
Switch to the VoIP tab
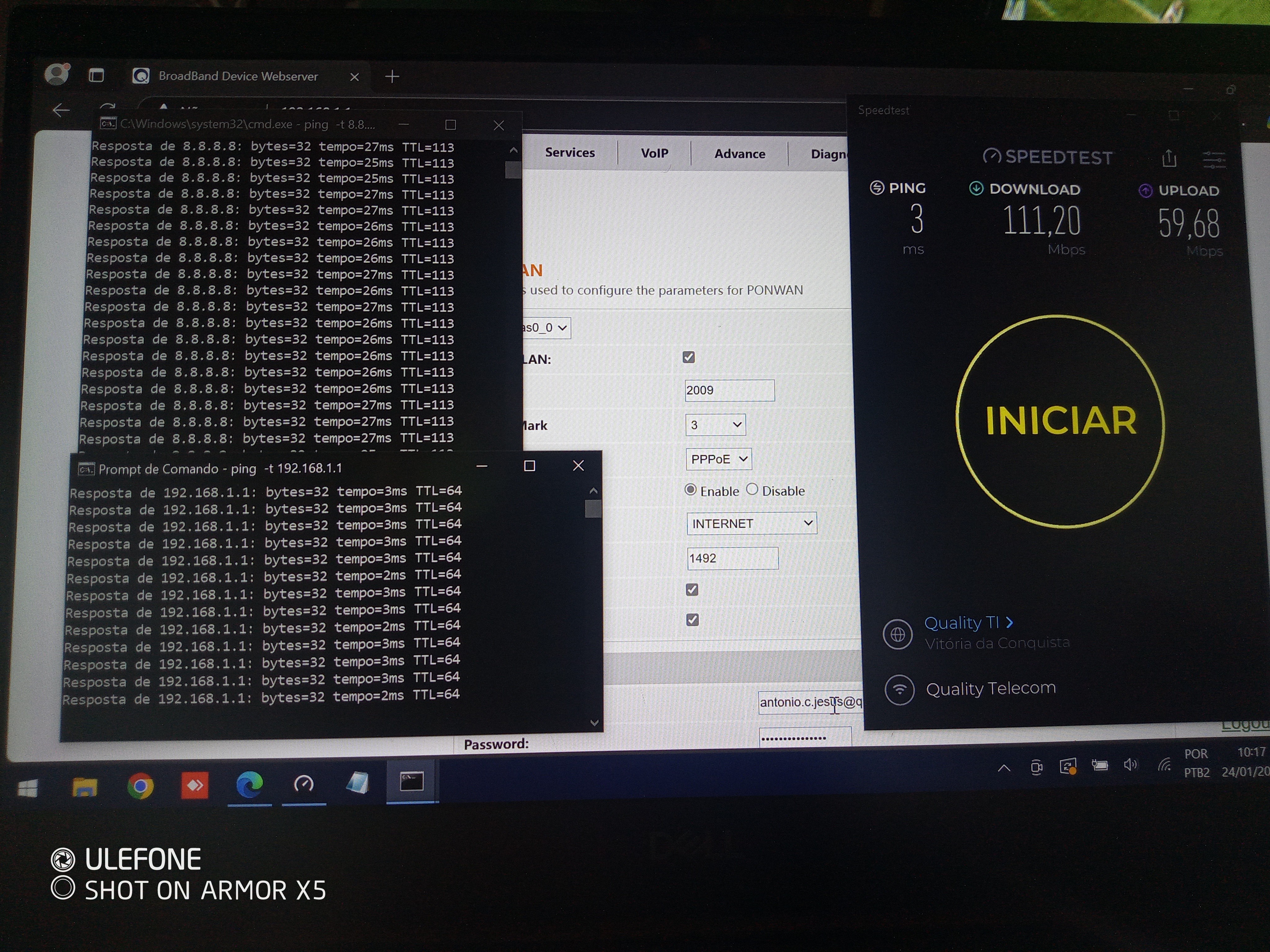(655, 153)
